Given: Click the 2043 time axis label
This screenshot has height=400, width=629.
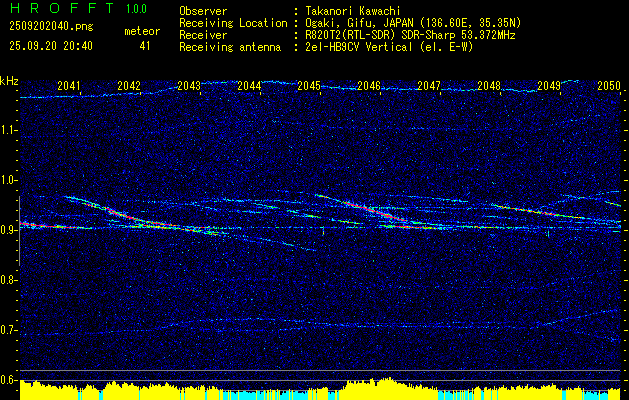Looking at the screenshot, I should click(x=189, y=86).
